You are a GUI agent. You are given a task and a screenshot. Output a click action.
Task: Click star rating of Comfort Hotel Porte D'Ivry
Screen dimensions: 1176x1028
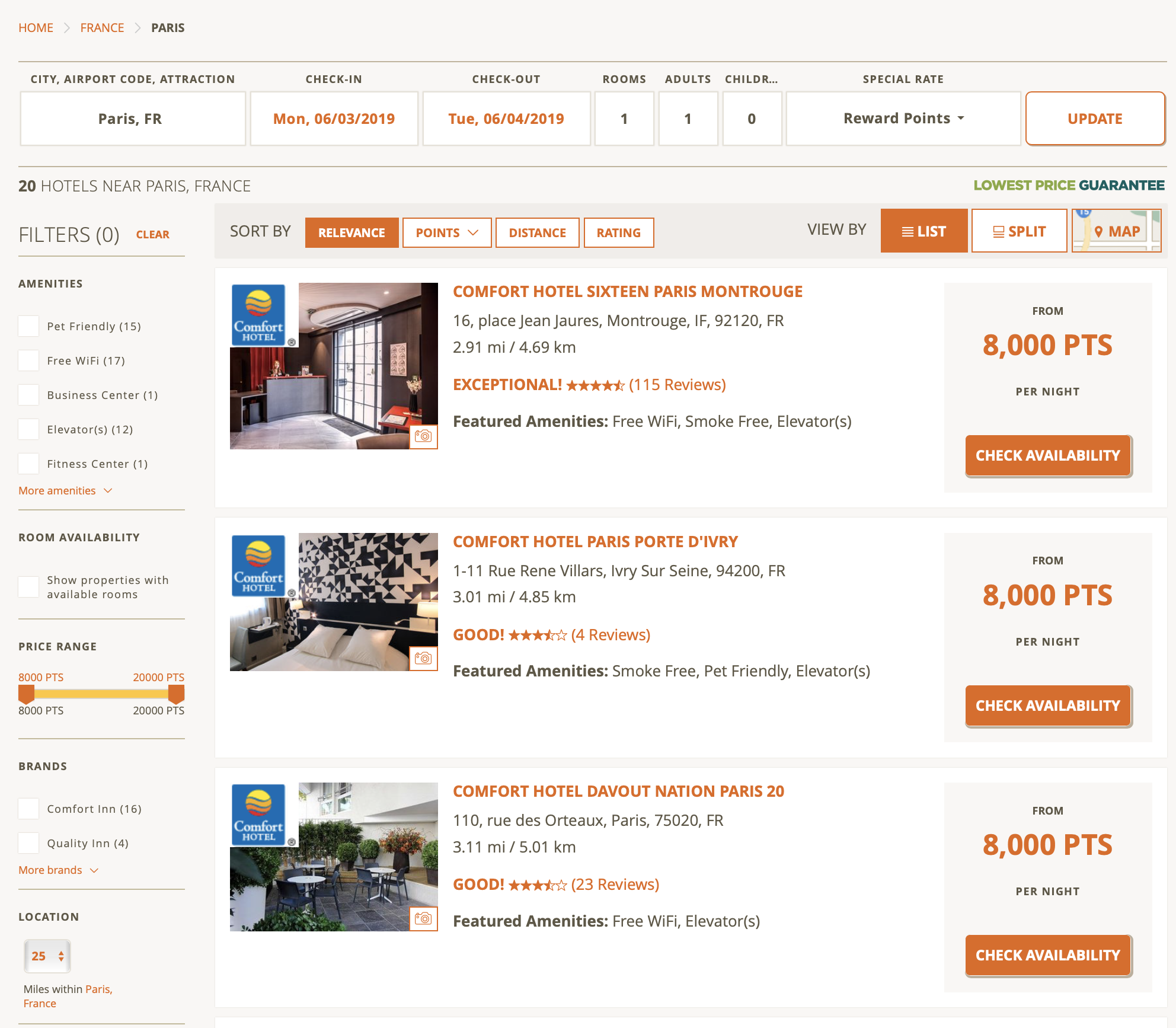coord(538,636)
